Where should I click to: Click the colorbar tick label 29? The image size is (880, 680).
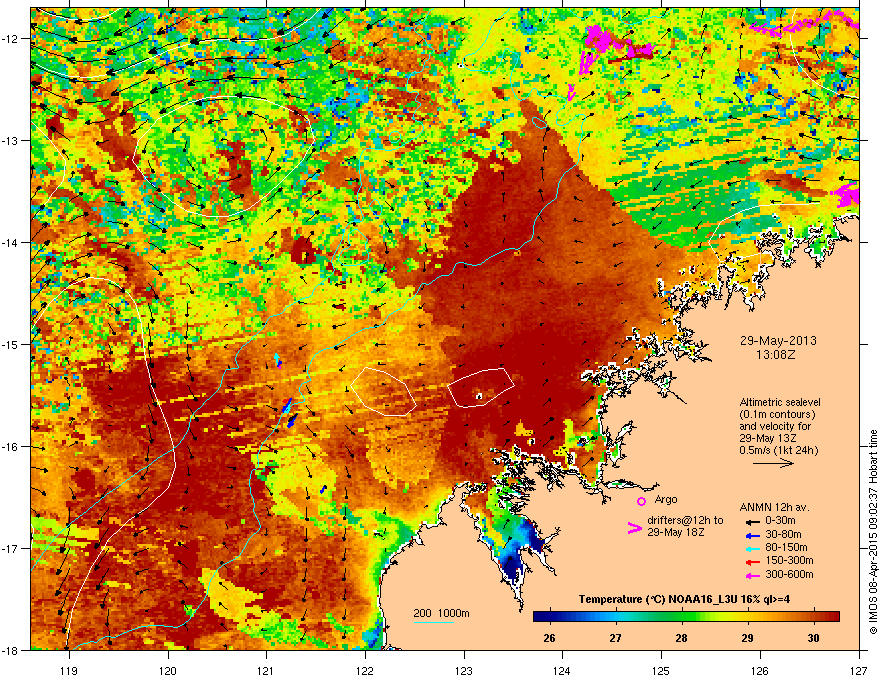click(x=748, y=638)
